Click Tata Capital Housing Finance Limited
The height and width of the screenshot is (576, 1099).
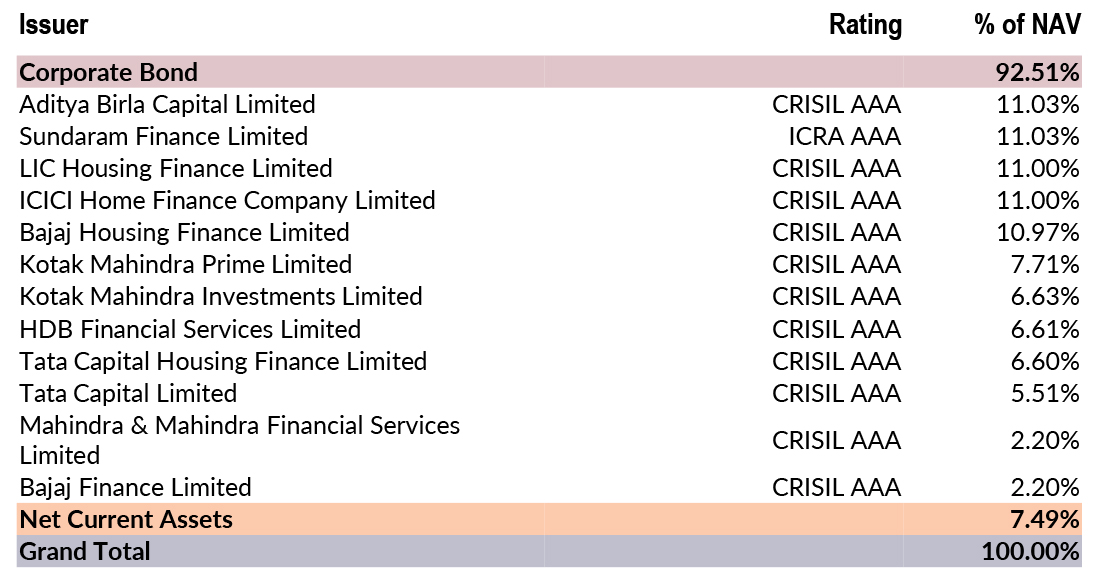pos(223,361)
